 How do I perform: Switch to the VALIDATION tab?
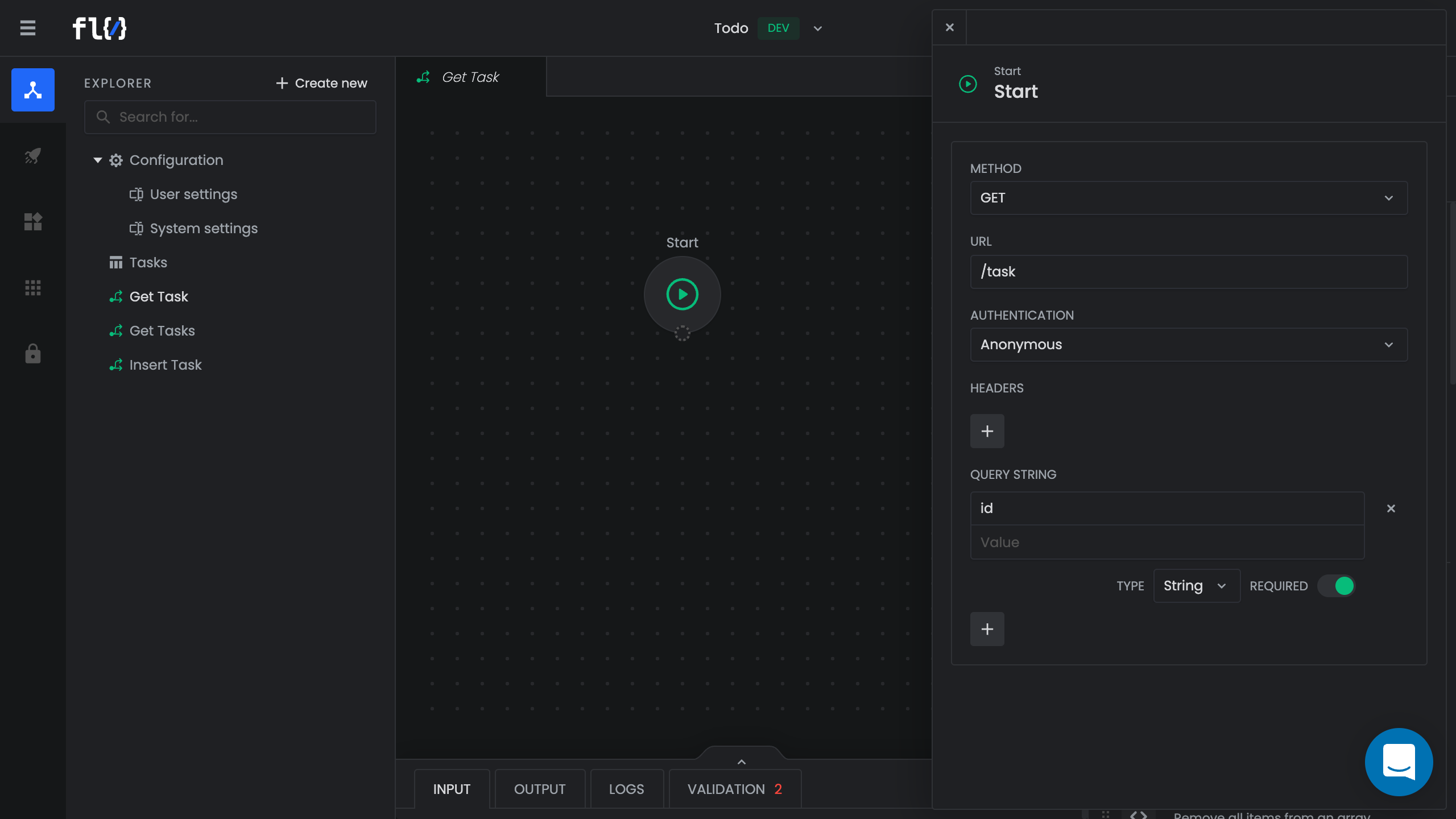(735, 789)
